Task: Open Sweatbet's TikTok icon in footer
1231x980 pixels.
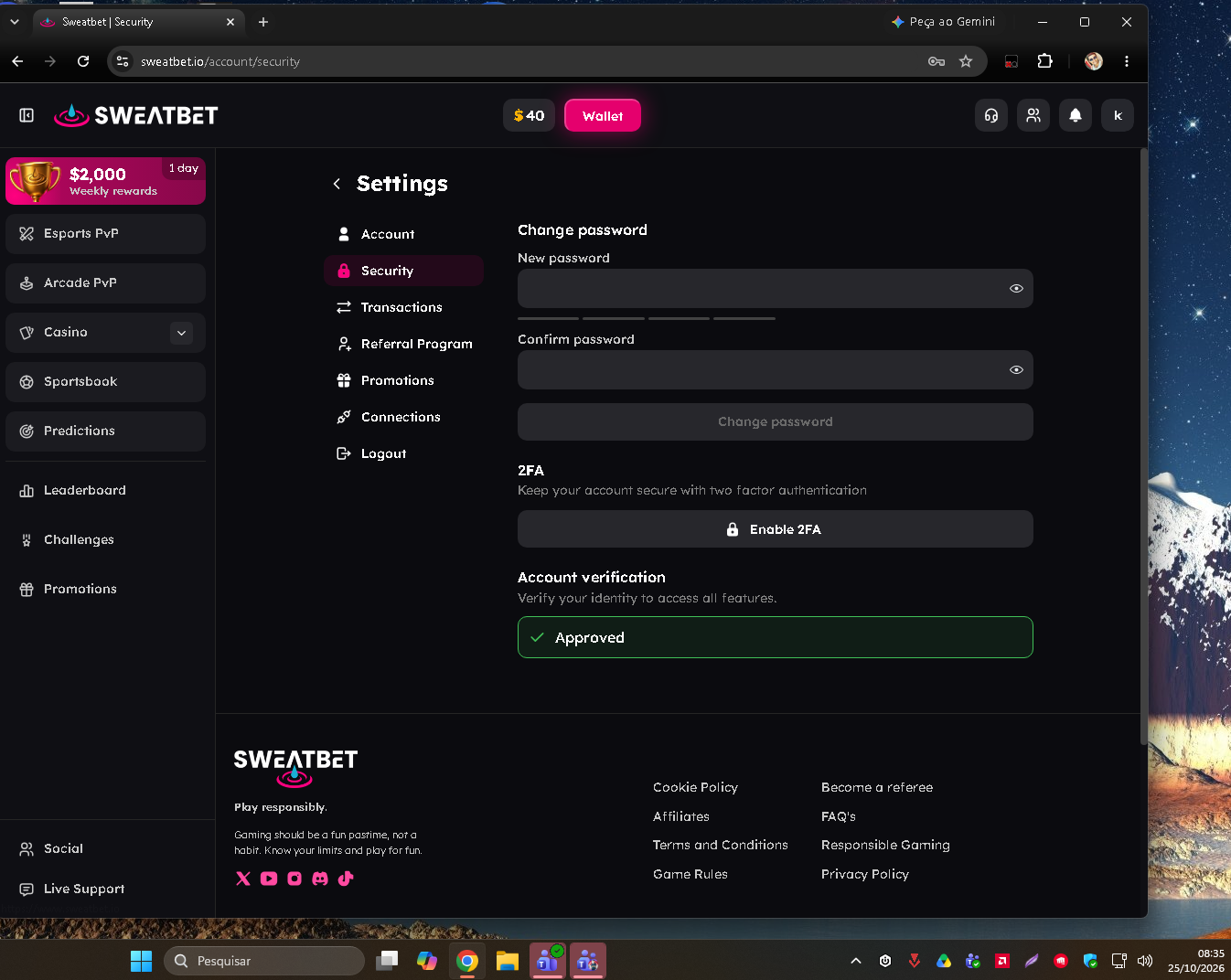Action: coord(346,879)
